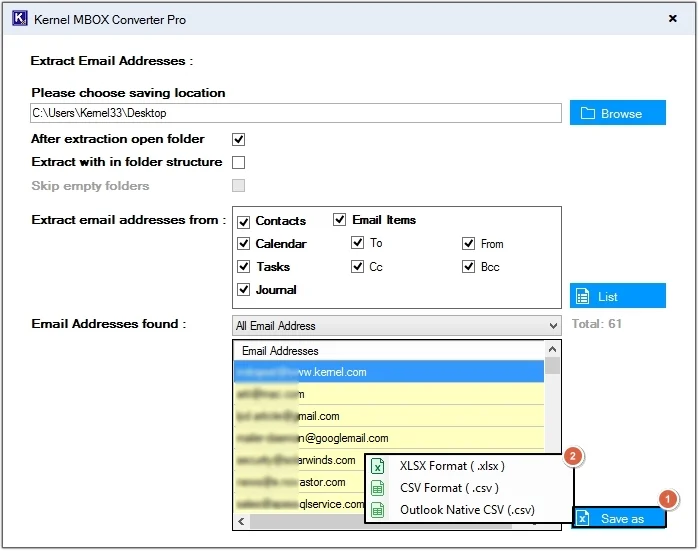Select the googlemail.com email row
The height and width of the screenshot is (551, 699).
point(389,438)
